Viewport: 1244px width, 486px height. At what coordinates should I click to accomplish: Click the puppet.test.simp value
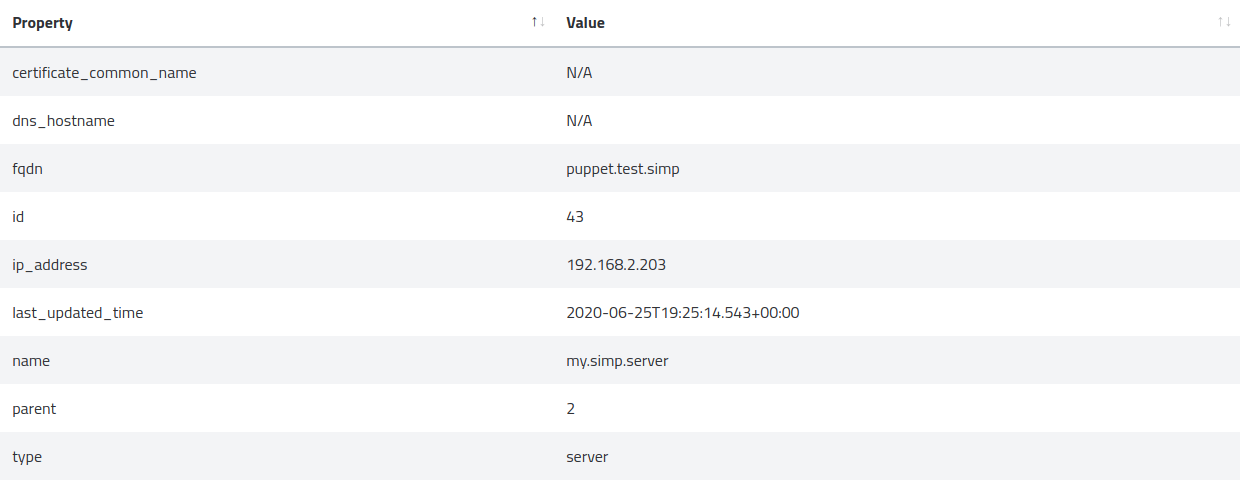click(622, 169)
